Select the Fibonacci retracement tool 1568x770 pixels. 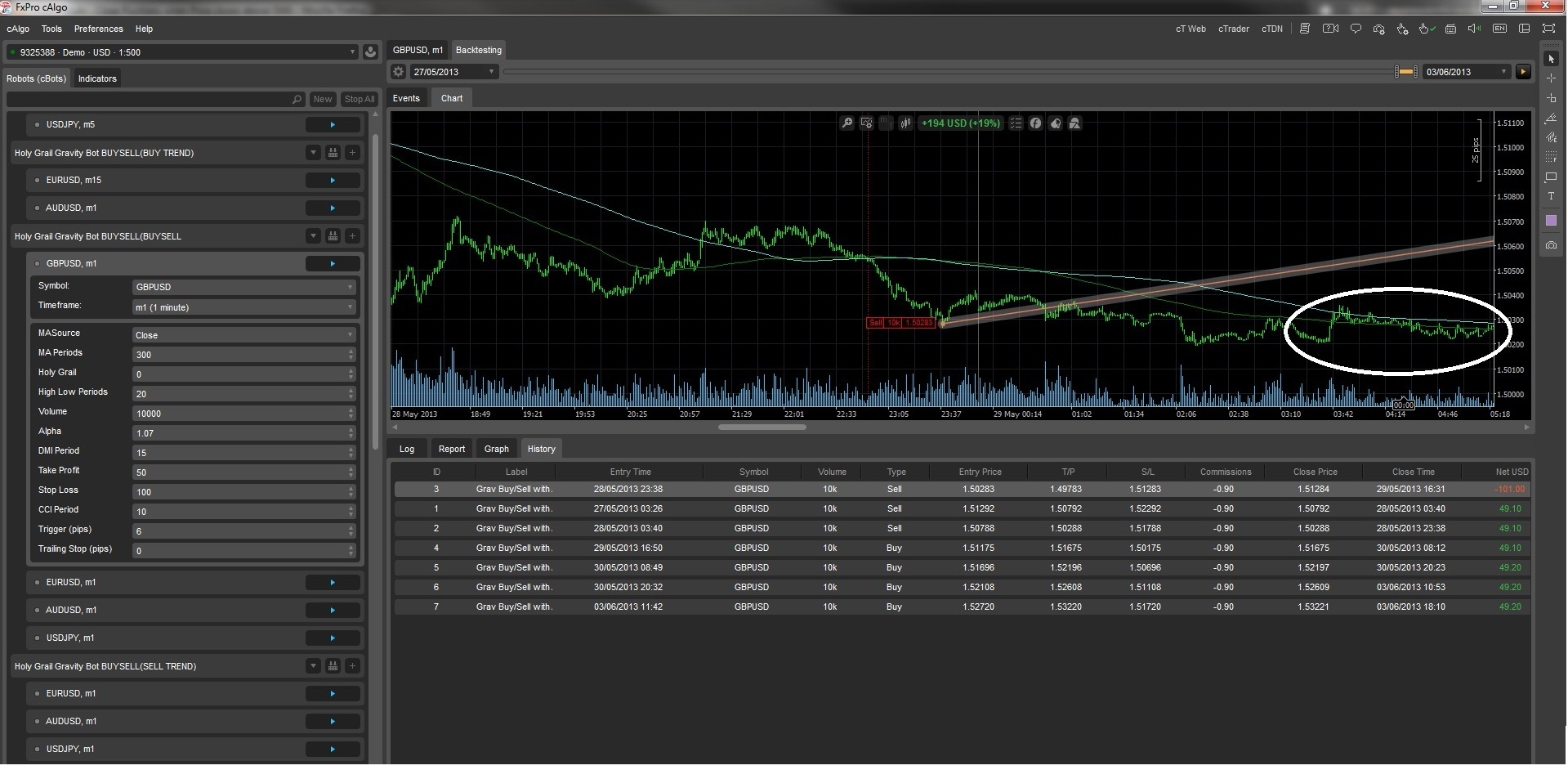[1551, 157]
